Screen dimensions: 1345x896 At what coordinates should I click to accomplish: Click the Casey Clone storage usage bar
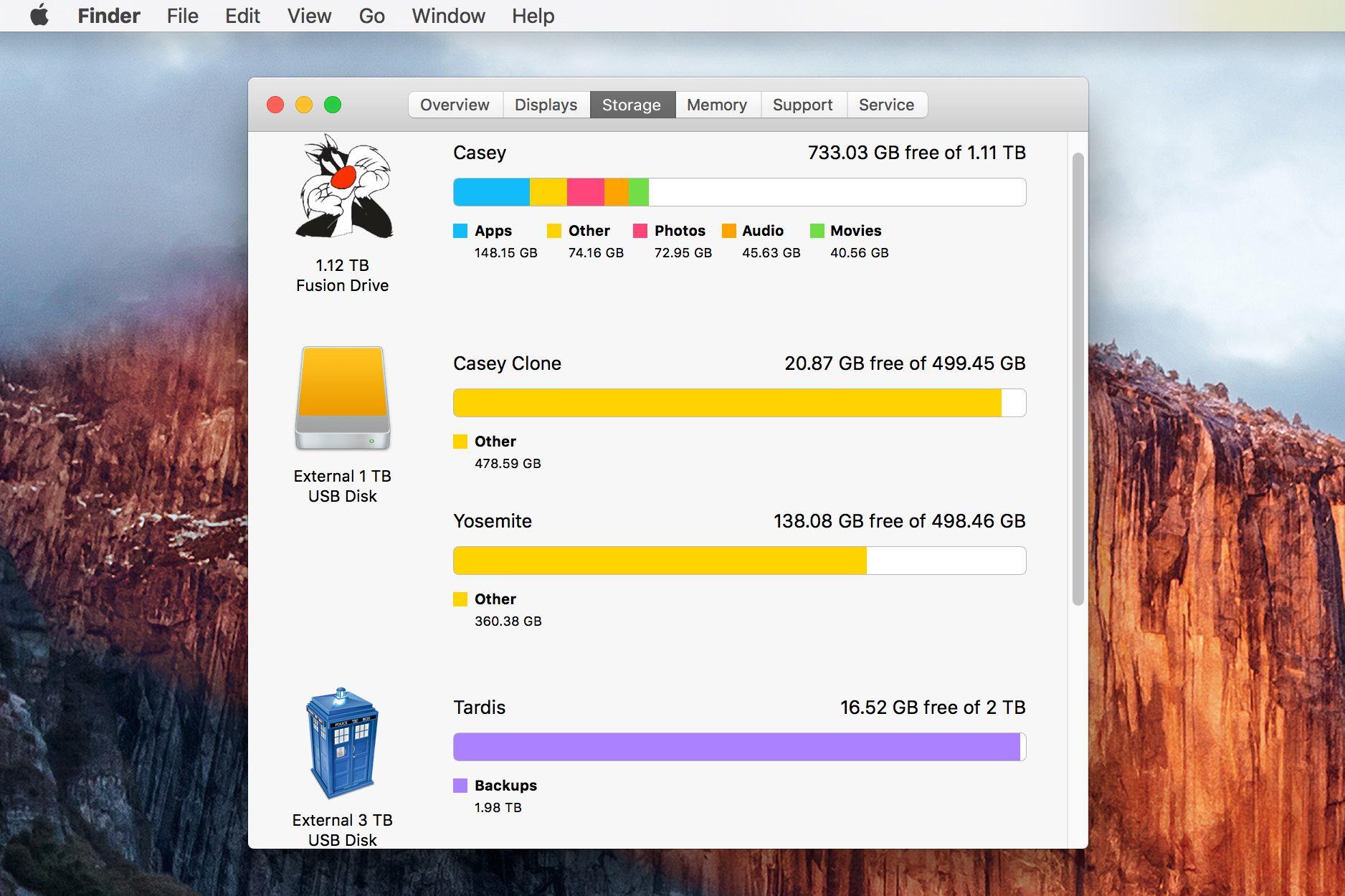(739, 403)
